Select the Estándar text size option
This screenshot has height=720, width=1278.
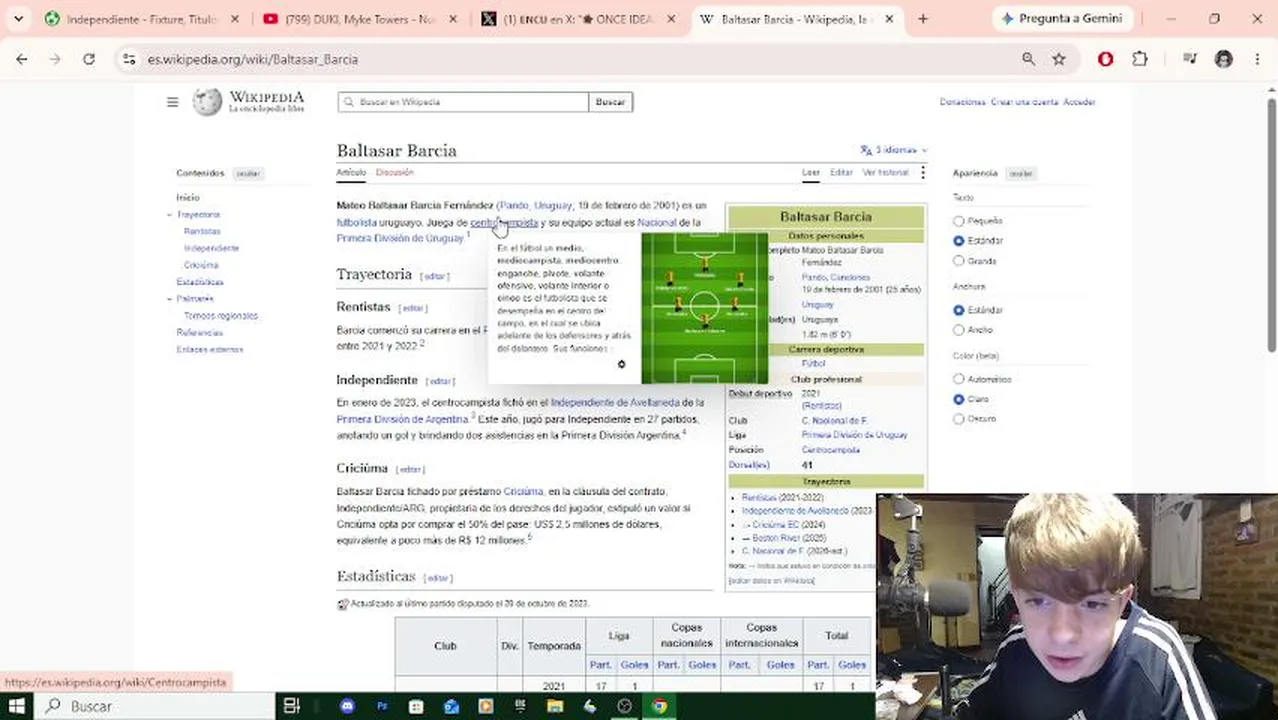tap(959, 241)
